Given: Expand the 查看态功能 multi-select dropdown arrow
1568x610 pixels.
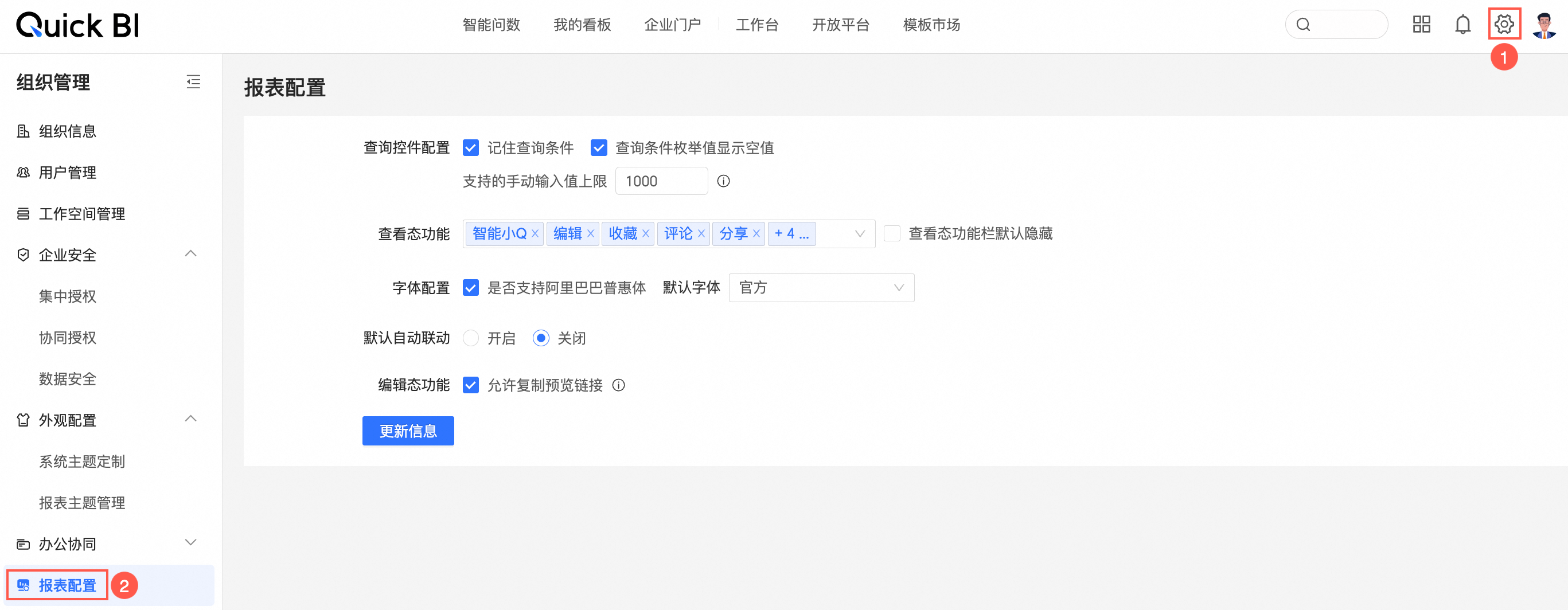Looking at the screenshot, I should 860,233.
